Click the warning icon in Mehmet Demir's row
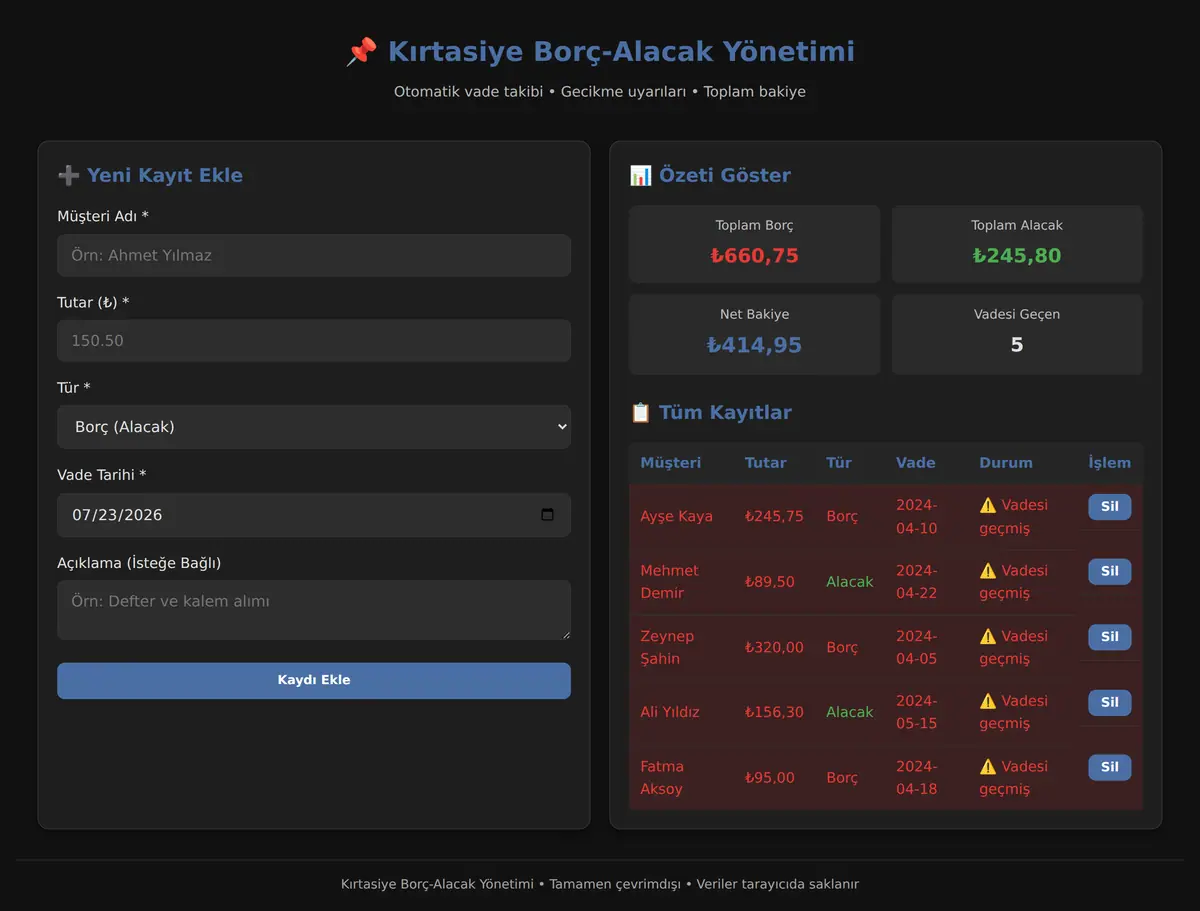The height and width of the screenshot is (911, 1200). click(x=988, y=570)
